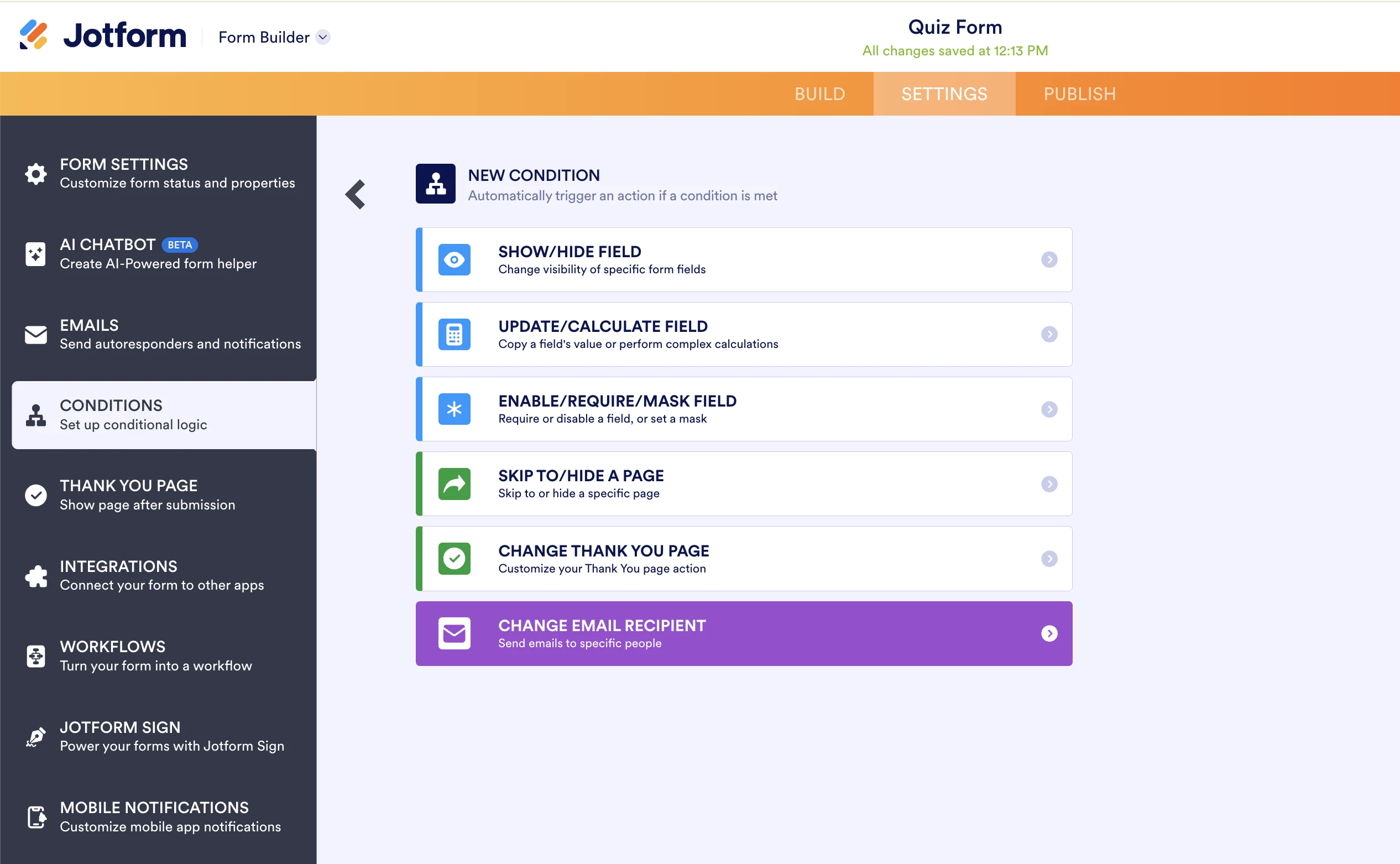Click the calculator icon on Update/Calculate Field

454,334
